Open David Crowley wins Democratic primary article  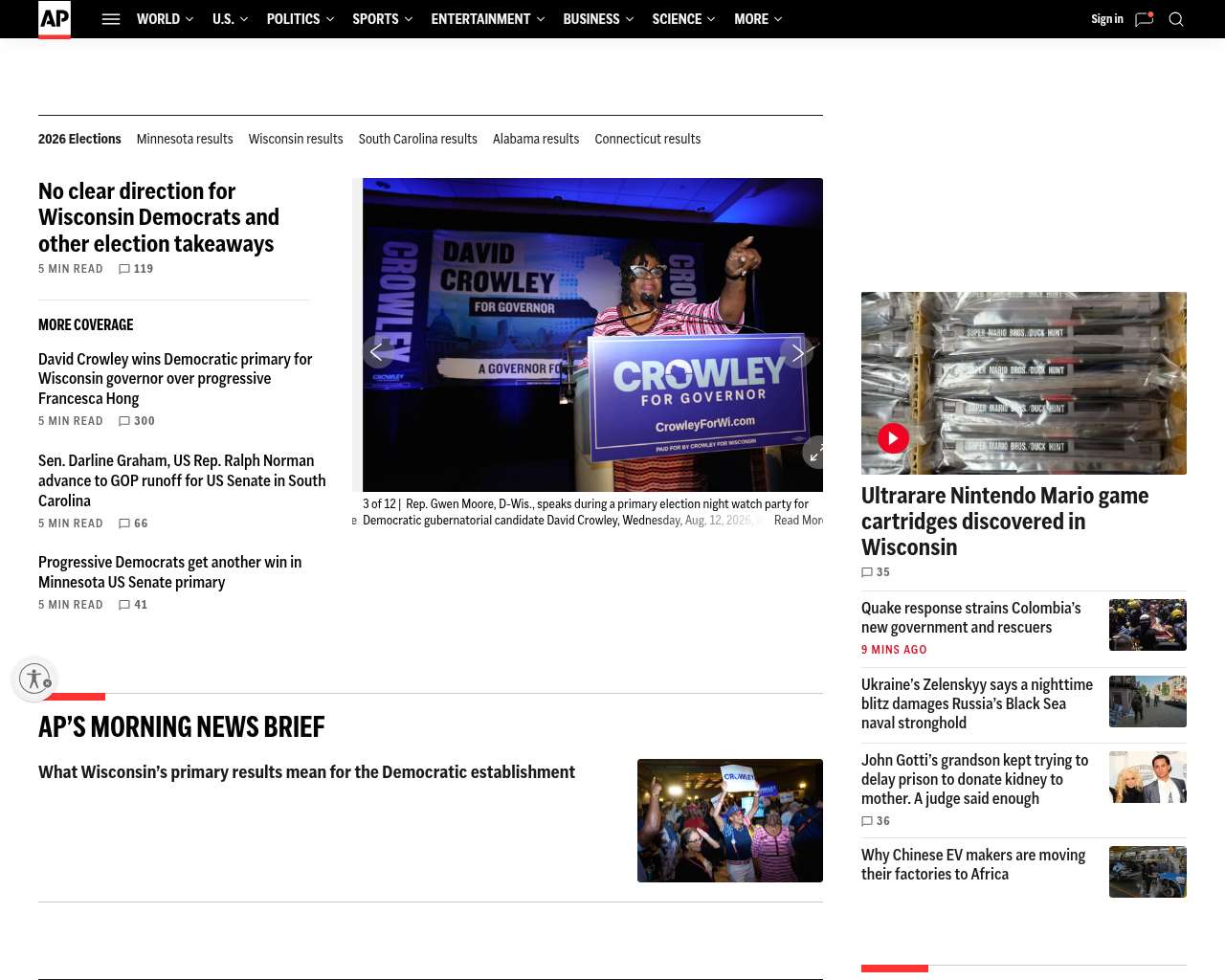tap(175, 379)
